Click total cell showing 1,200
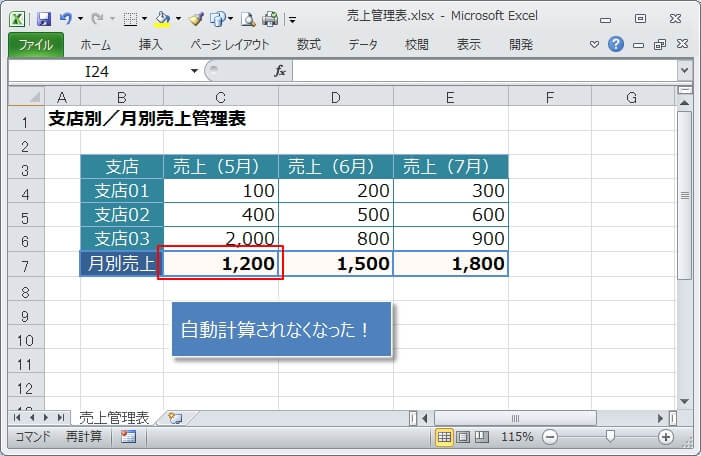The height and width of the screenshot is (456, 701). pos(221,264)
